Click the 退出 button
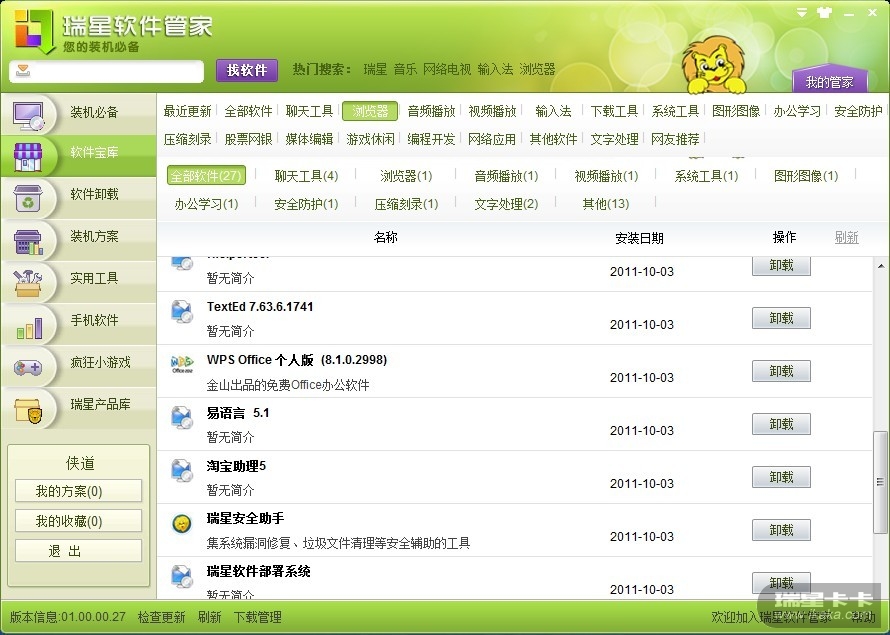 click(x=78, y=551)
